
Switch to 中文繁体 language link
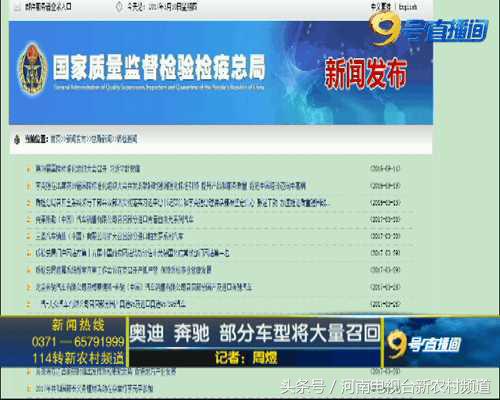pyautogui.click(x=381, y=7)
